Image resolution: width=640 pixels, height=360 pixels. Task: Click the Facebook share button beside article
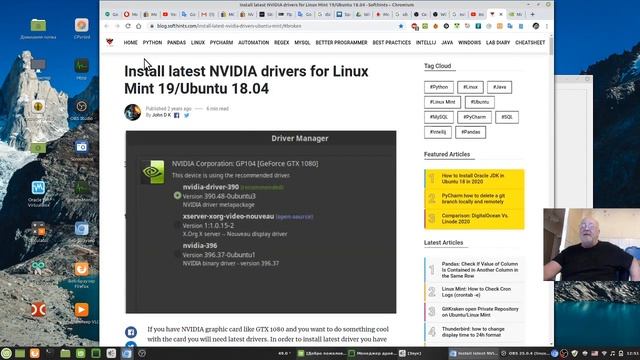[131, 332]
